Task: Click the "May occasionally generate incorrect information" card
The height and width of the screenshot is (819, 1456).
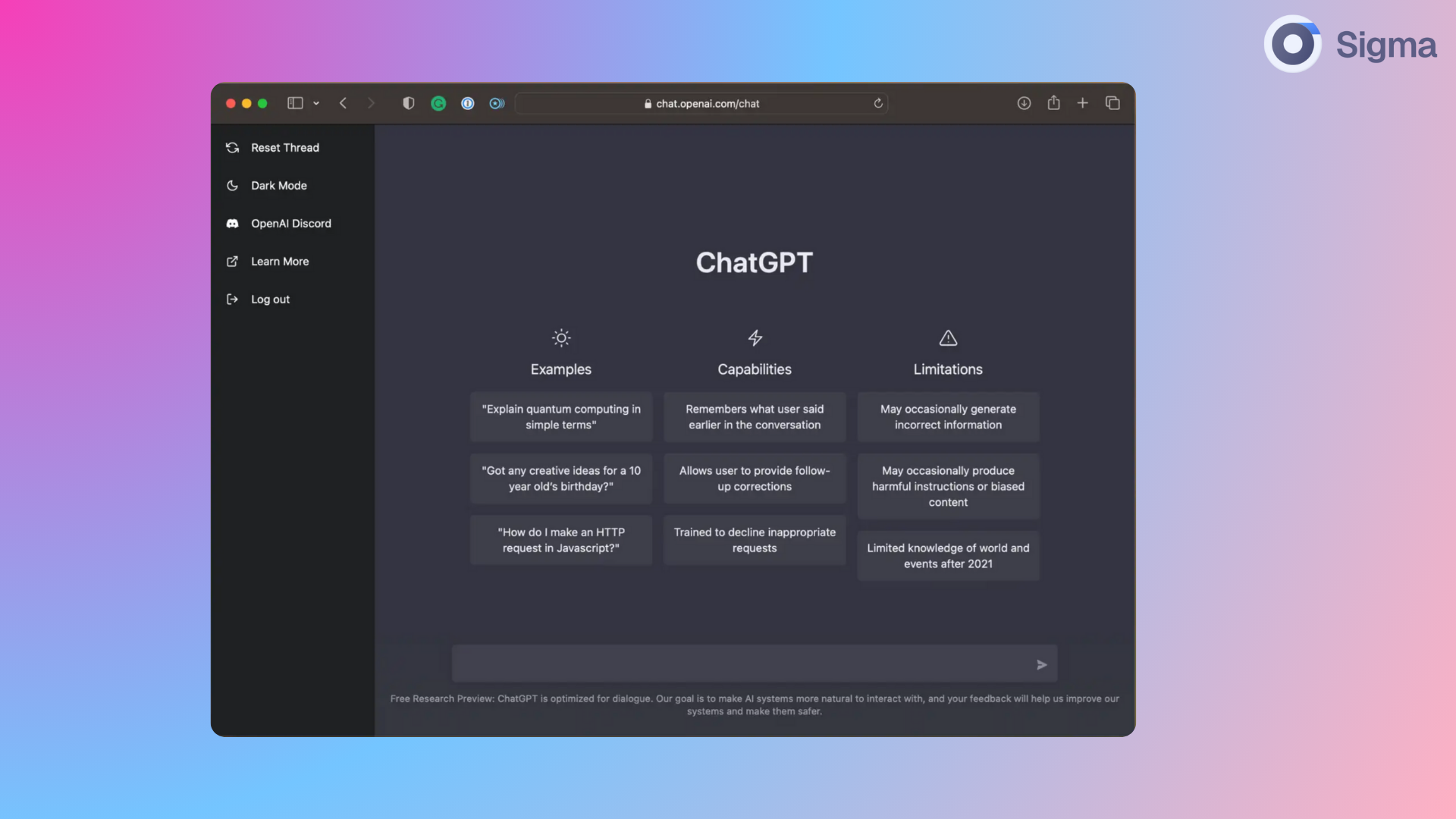Action: pos(948,417)
